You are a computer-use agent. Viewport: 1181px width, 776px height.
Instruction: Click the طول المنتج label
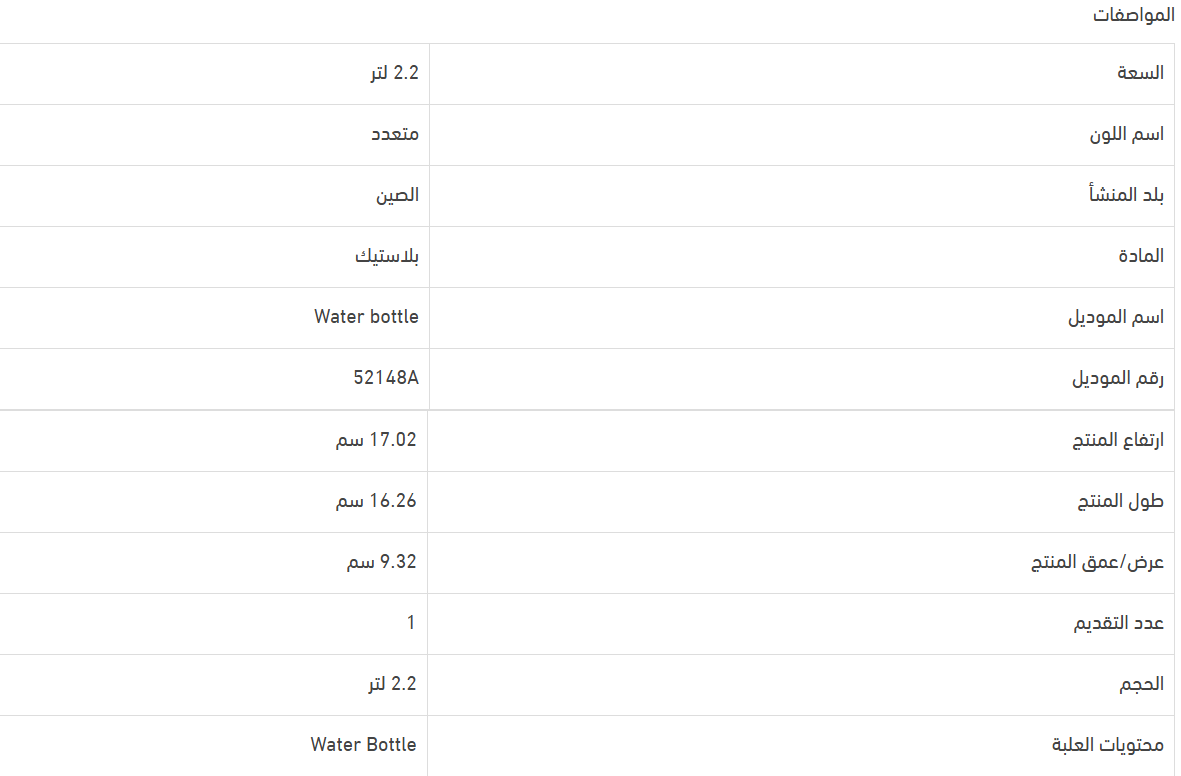[x=1121, y=501]
